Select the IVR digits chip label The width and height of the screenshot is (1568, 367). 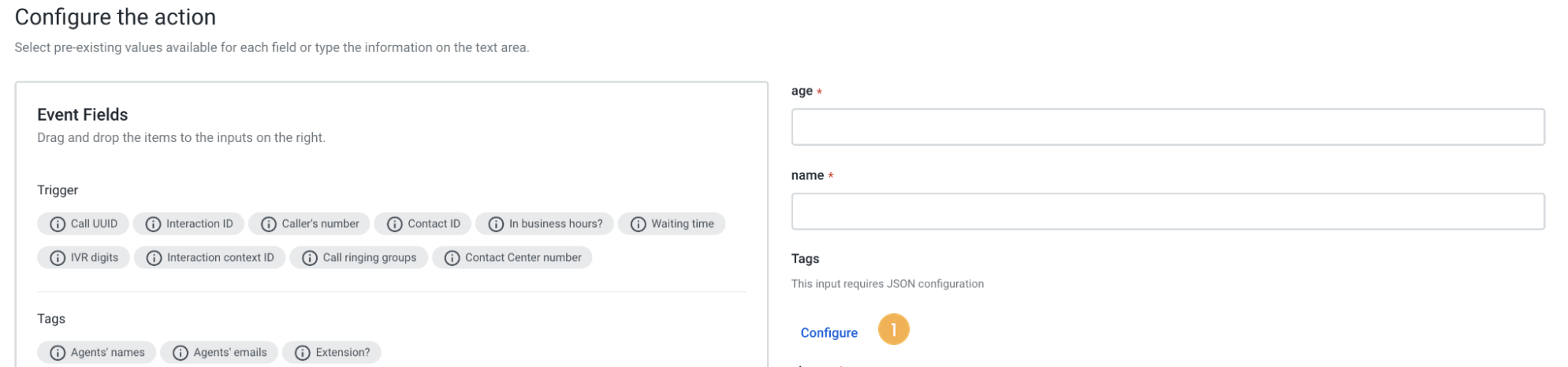coord(95,258)
